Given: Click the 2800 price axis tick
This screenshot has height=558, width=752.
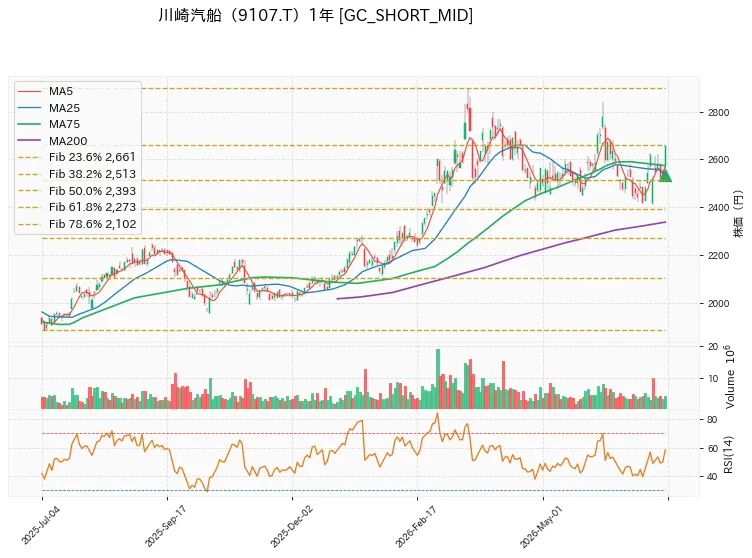Looking at the screenshot, I should [x=718, y=113].
